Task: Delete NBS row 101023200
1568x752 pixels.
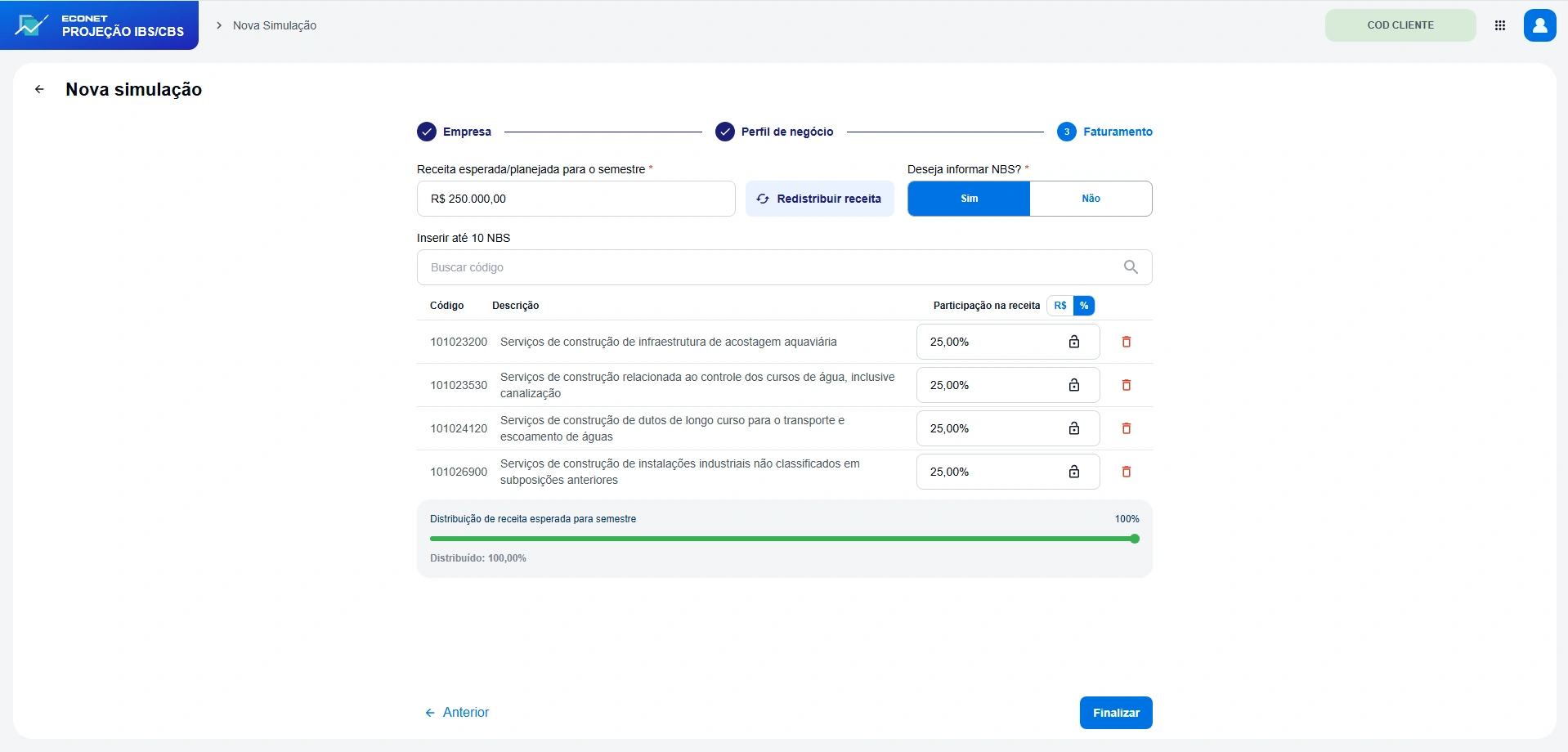Action: coord(1127,342)
